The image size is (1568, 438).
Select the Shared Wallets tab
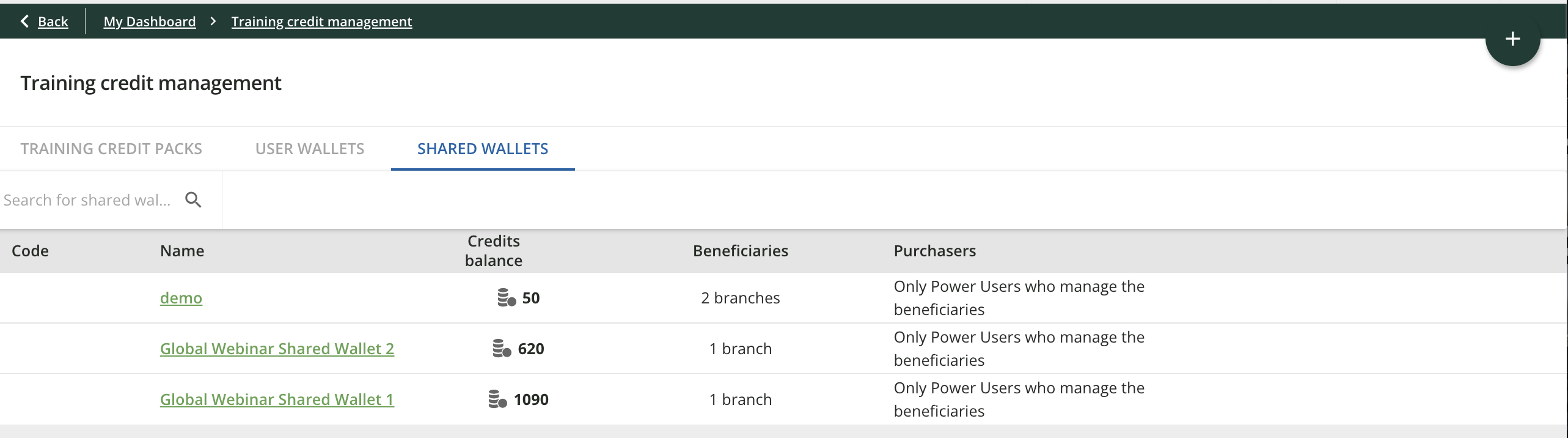click(483, 149)
